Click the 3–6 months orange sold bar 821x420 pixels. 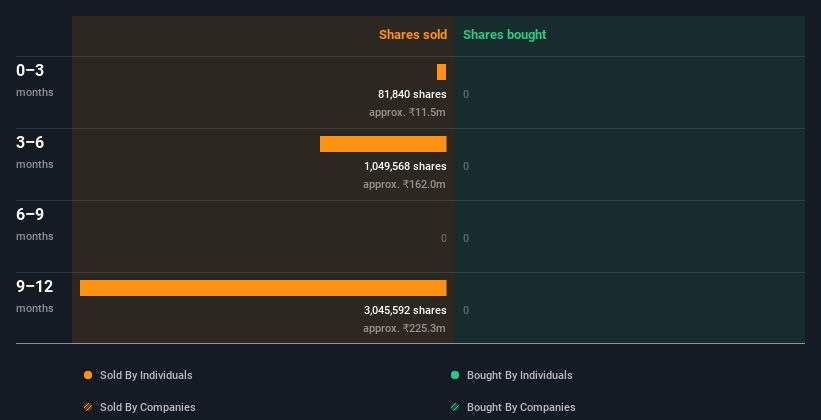pyautogui.click(x=383, y=144)
